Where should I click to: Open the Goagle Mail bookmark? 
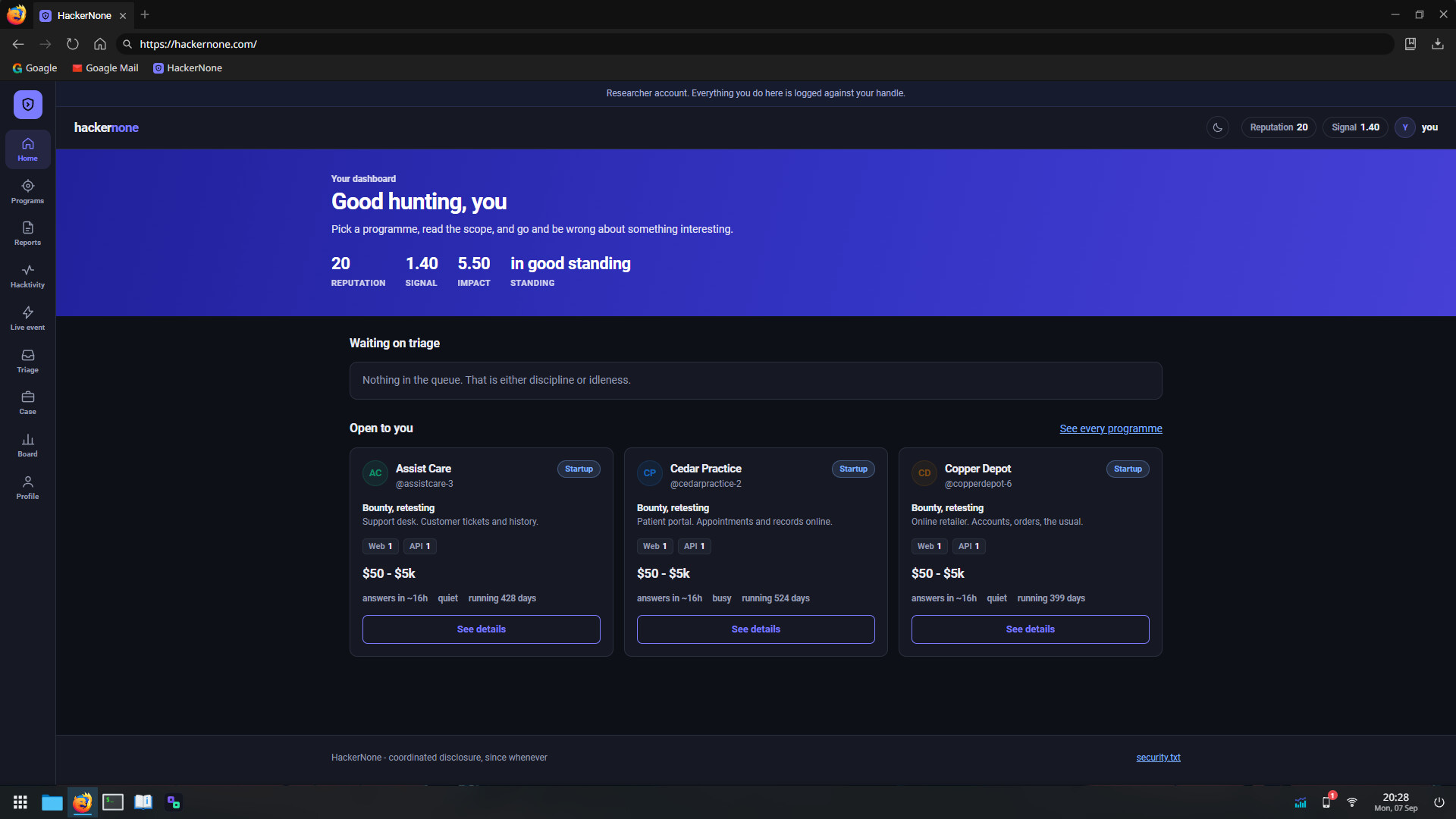pos(105,68)
